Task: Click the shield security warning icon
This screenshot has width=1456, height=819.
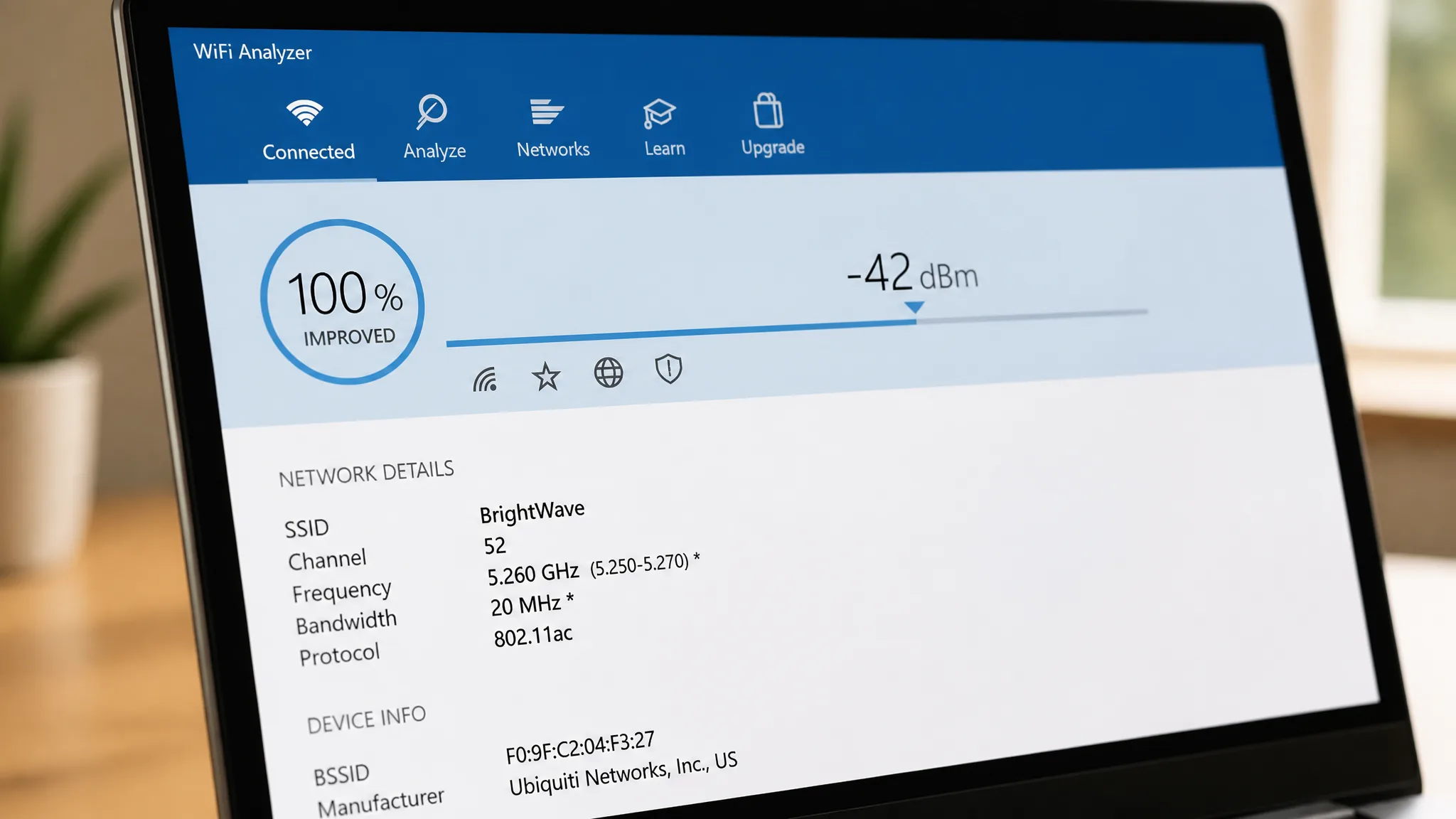Action: tap(668, 369)
